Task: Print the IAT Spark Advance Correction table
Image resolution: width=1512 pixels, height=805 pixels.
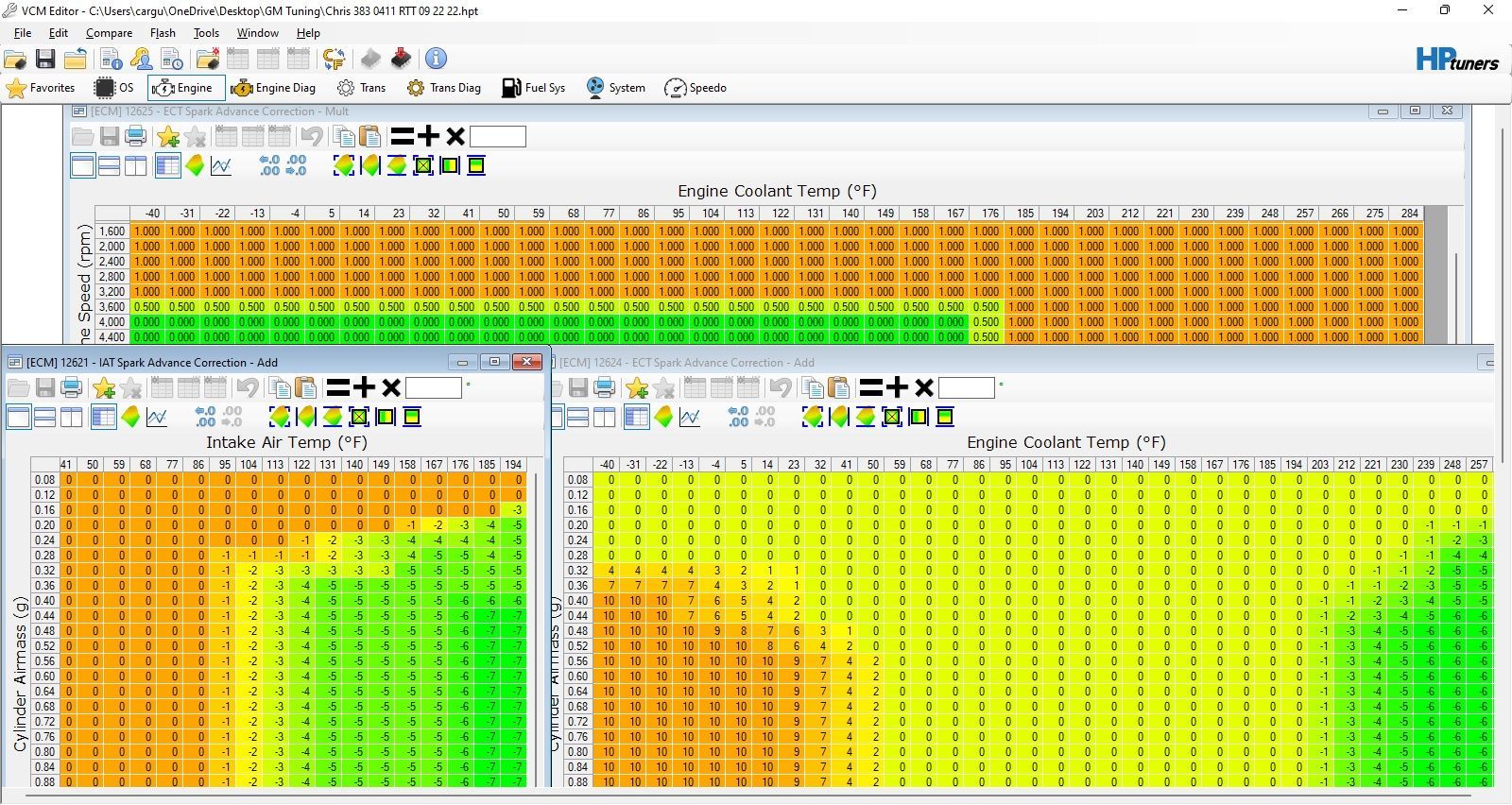Action: pyautogui.click(x=71, y=388)
